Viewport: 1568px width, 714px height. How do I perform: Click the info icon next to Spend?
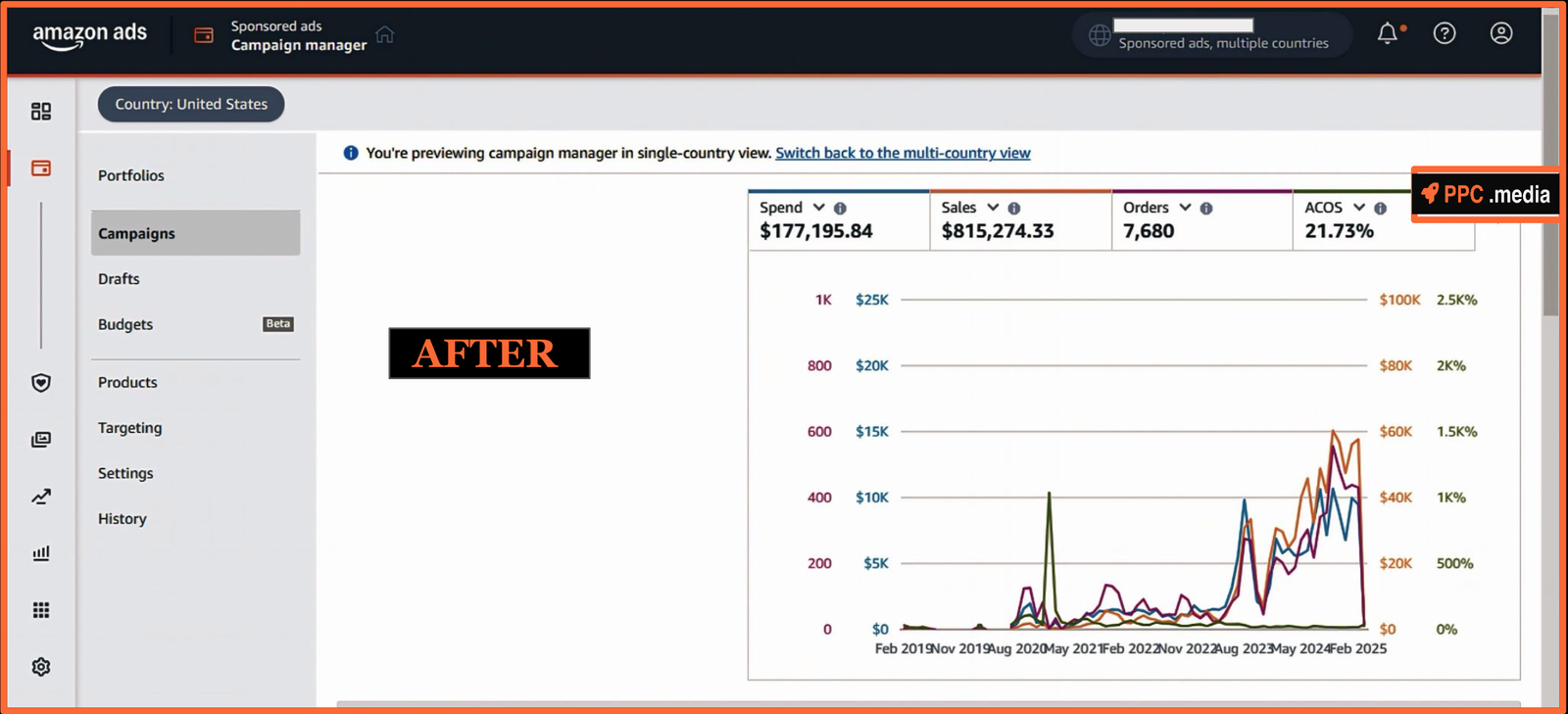point(840,209)
